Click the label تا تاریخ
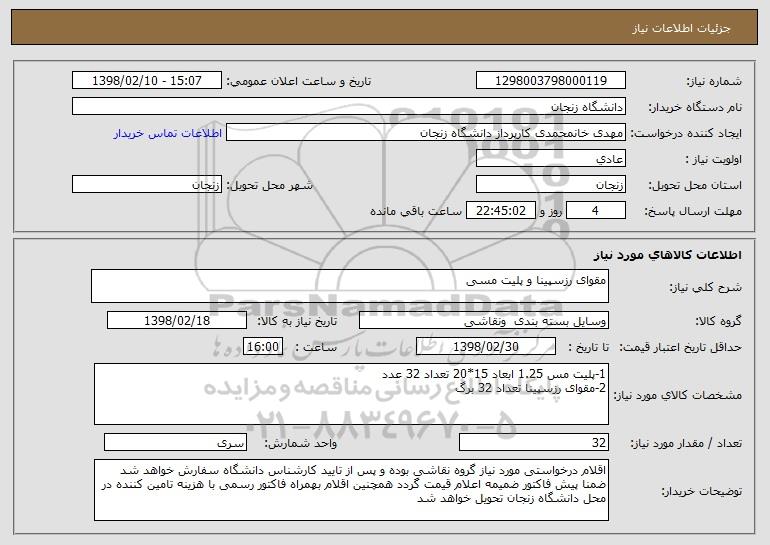 [589, 348]
